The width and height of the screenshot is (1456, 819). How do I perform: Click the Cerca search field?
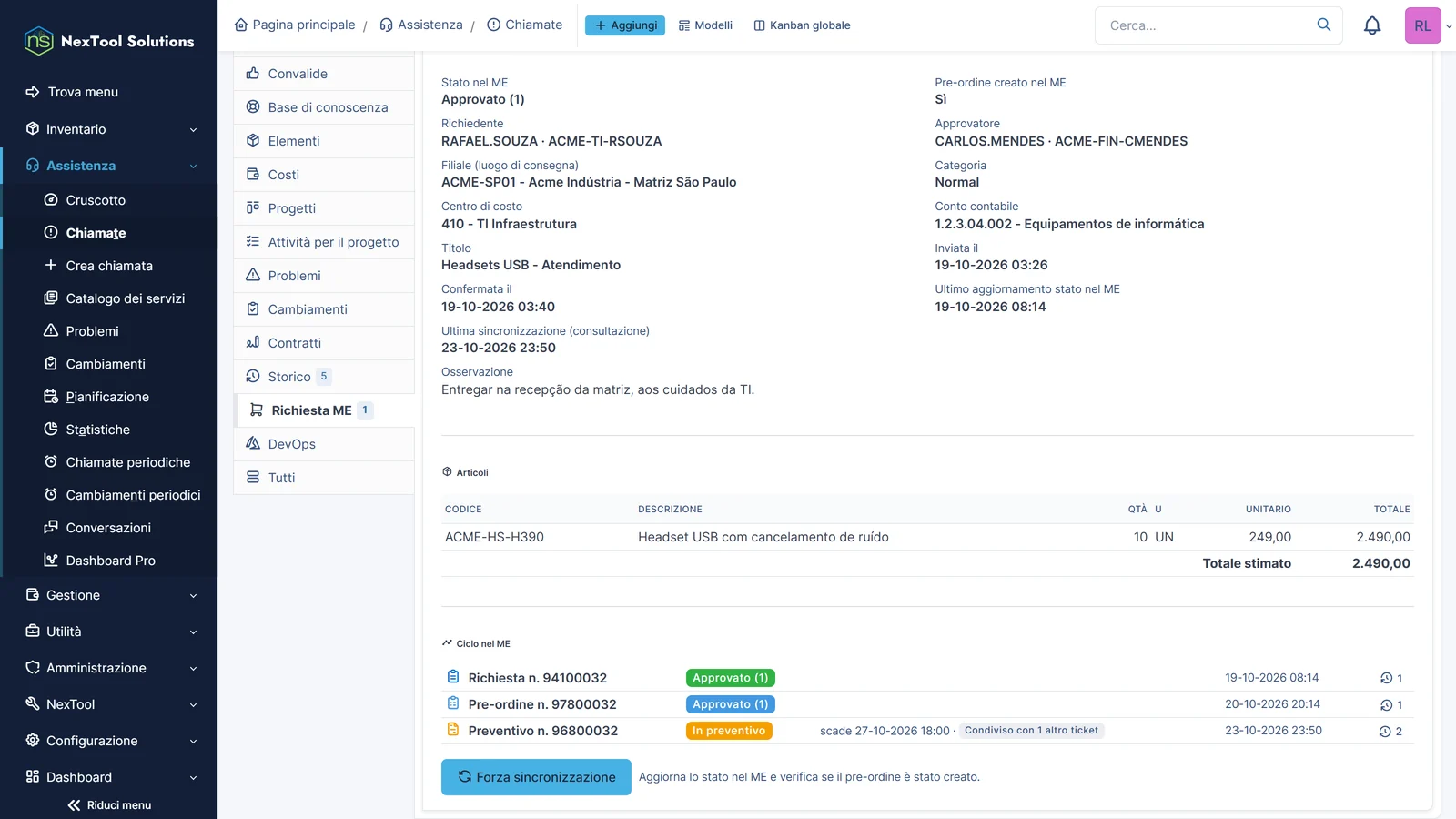[1218, 25]
